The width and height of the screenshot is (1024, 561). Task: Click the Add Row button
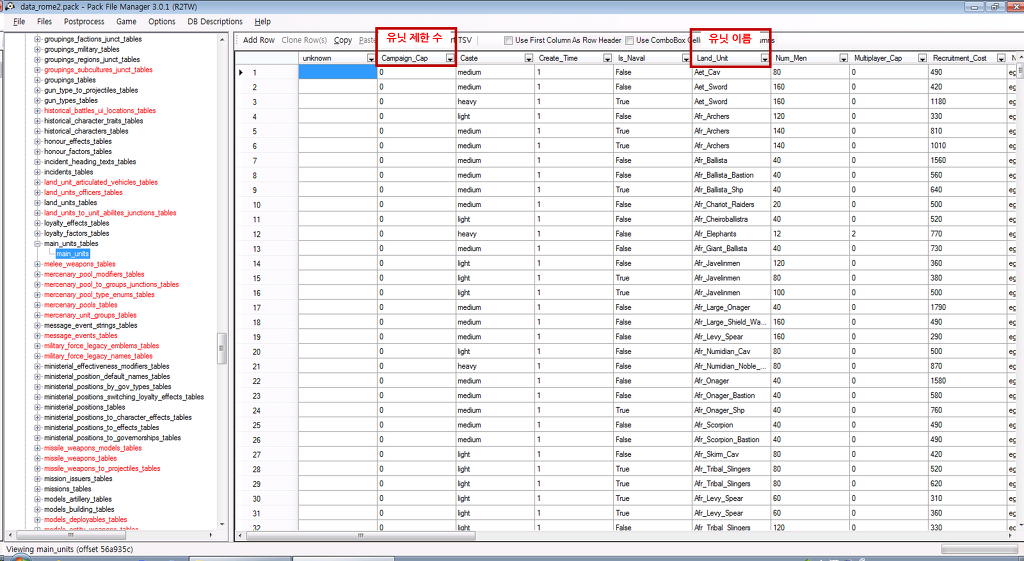point(259,40)
